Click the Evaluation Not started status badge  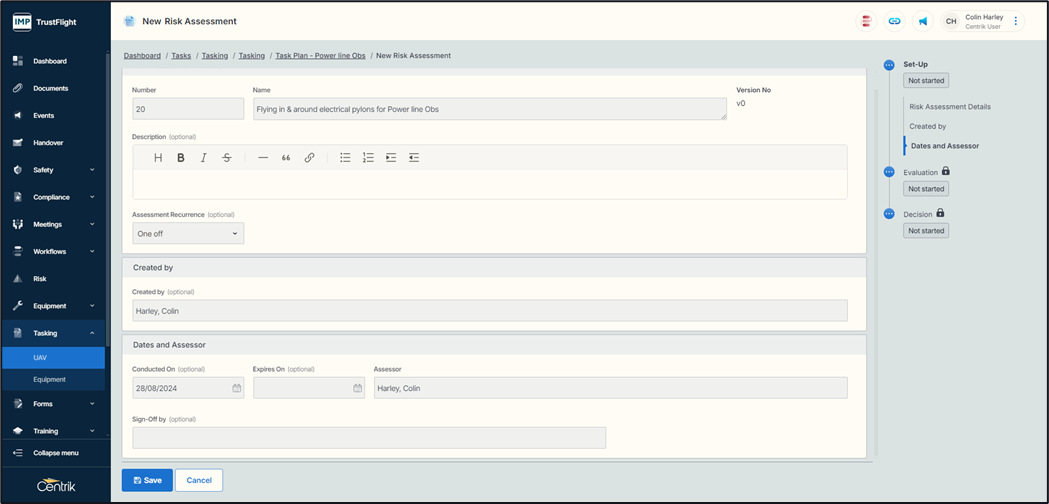tap(926, 189)
